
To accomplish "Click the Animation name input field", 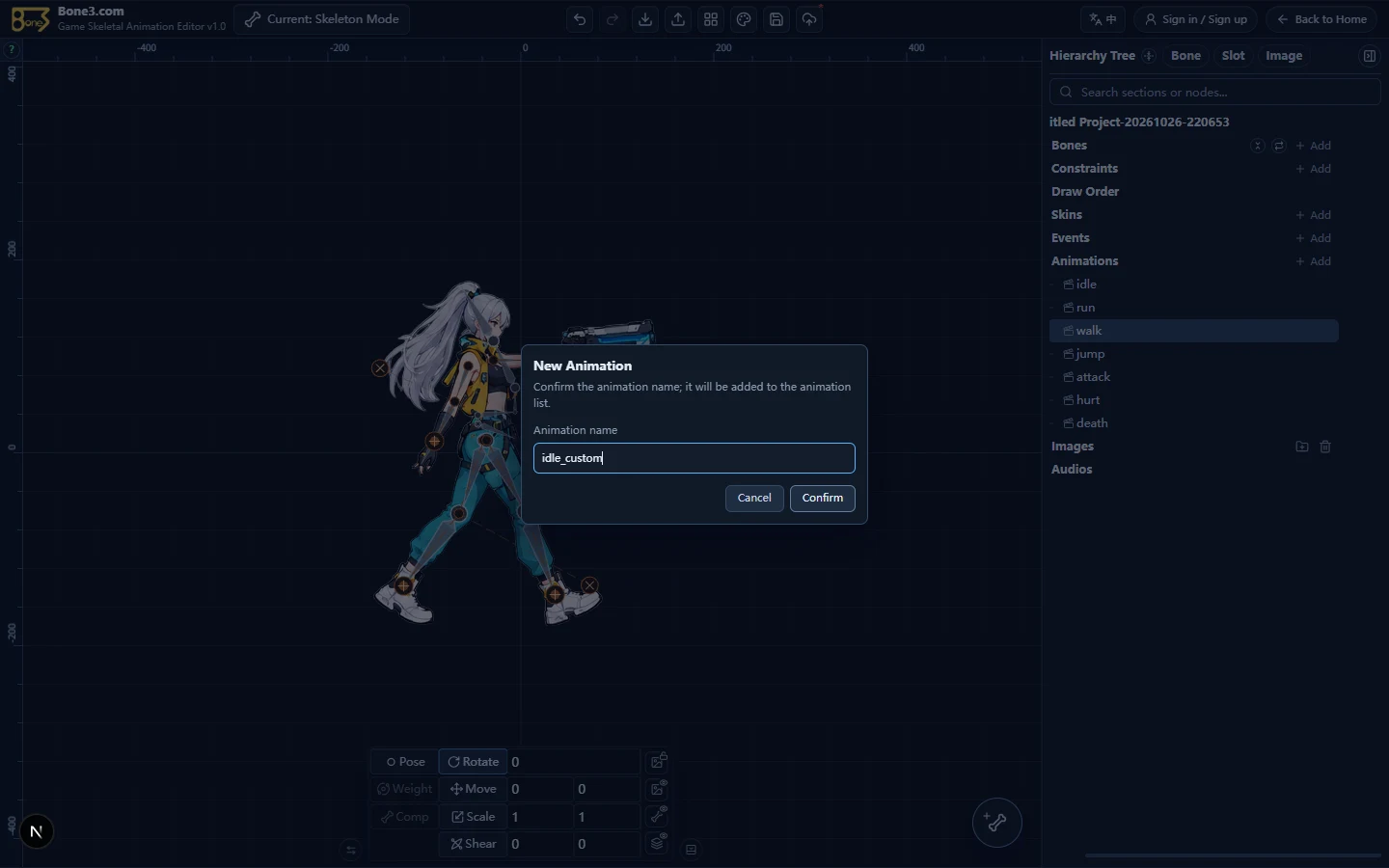I will [x=694, y=458].
